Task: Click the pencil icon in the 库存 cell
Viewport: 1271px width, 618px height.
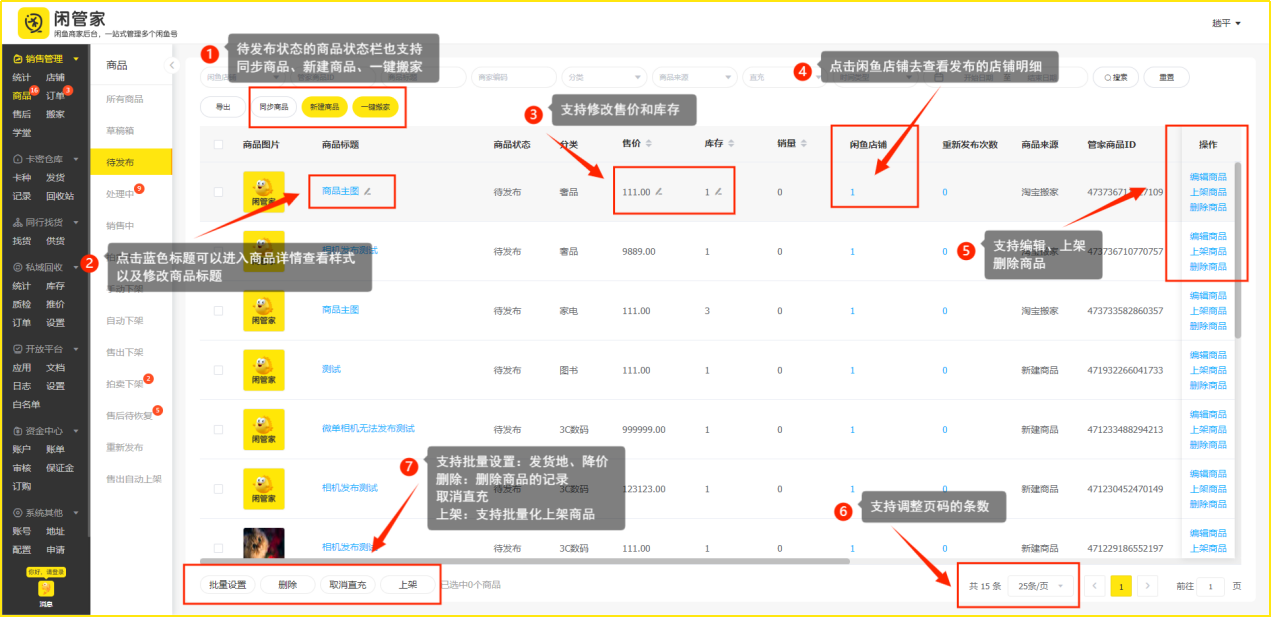Action: pyautogui.click(x=717, y=191)
